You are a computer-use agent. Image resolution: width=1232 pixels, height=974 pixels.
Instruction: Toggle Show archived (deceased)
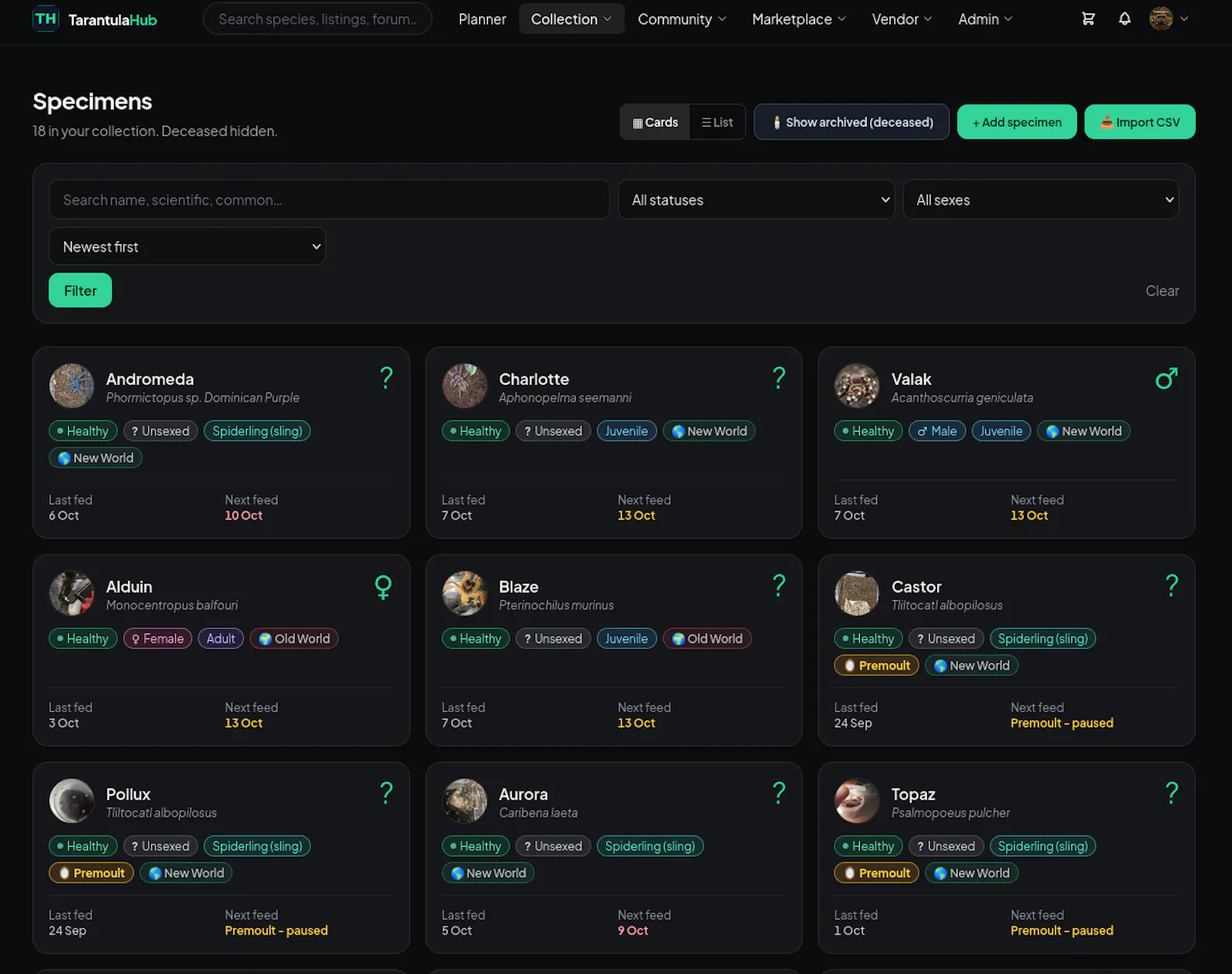852,122
